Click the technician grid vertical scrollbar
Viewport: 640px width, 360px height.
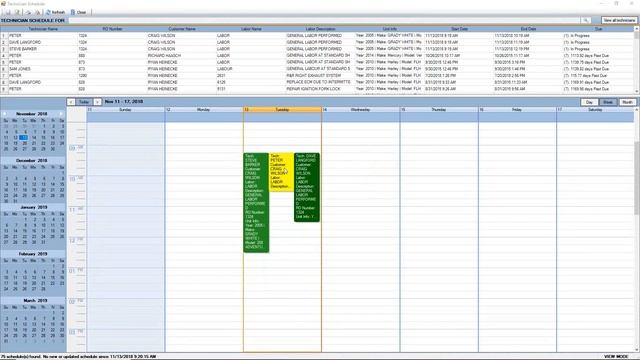(636, 60)
